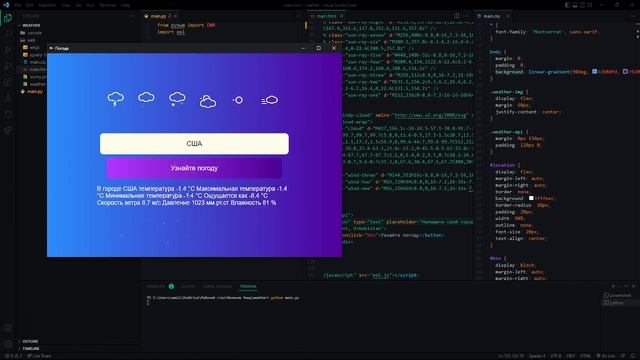The height and width of the screenshot is (360, 640).
Task: Click the Split Editor icon in html group
Action: [457, 16]
